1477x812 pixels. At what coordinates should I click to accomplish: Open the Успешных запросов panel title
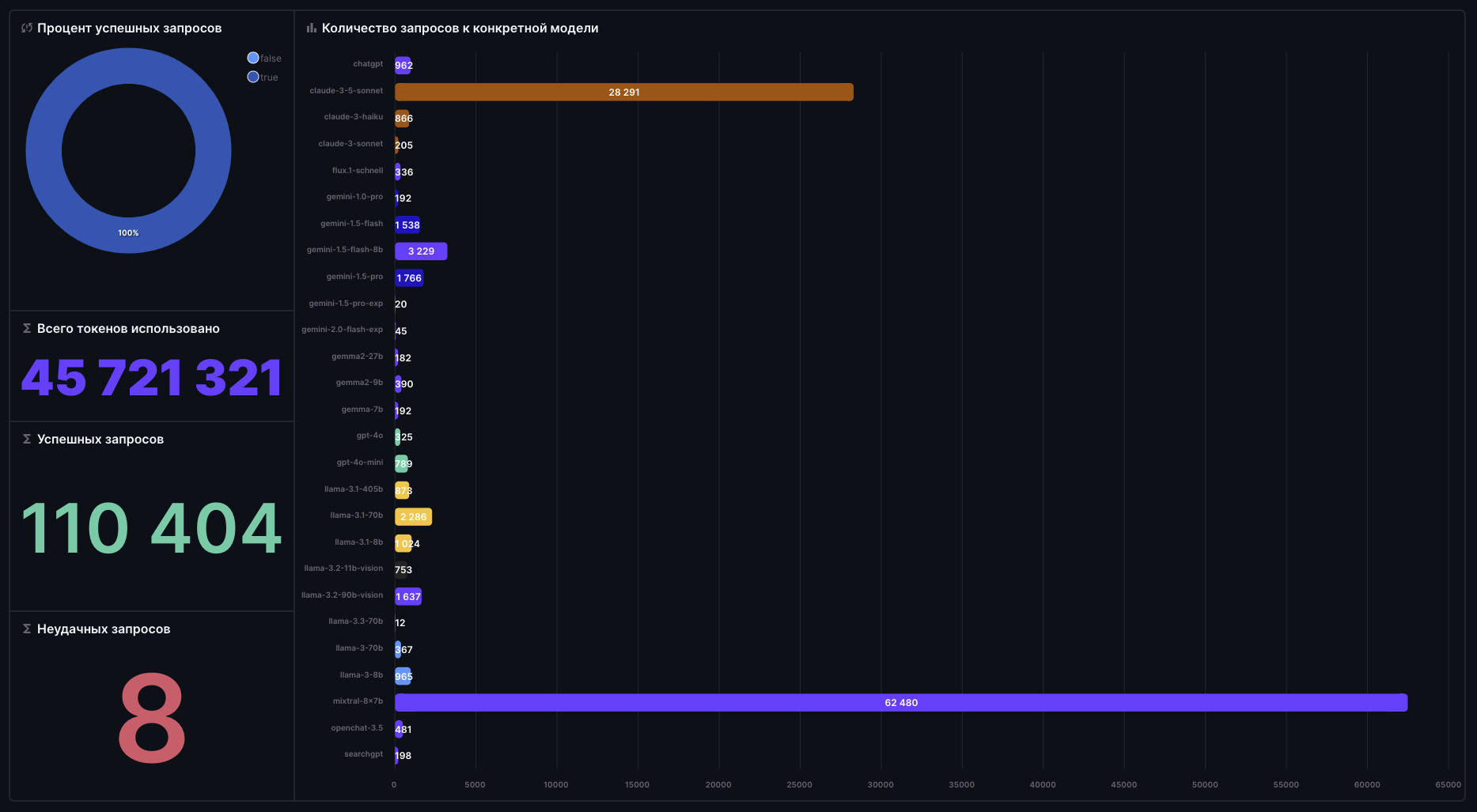click(x=100, y=439)
